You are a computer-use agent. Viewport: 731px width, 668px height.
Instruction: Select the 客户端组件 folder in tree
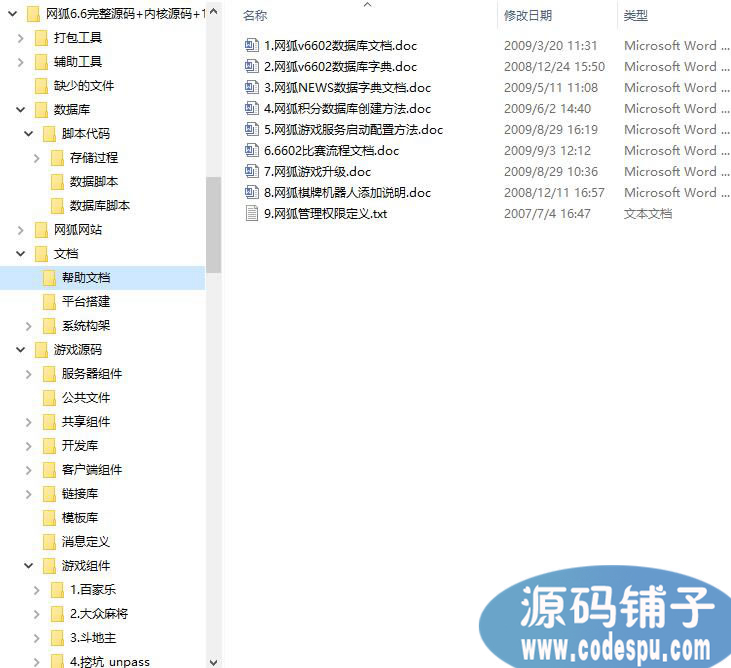tap(92, 470)
